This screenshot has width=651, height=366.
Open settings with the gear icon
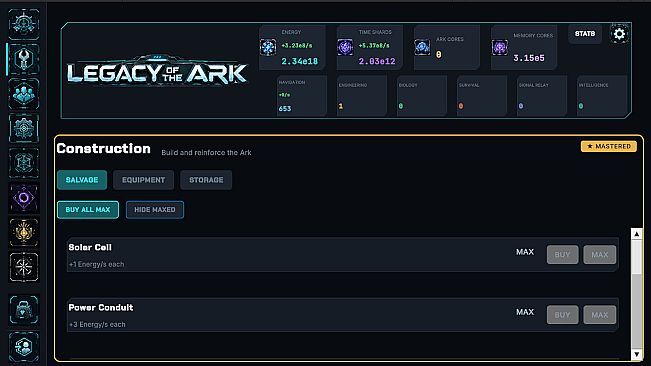(619, 34)
